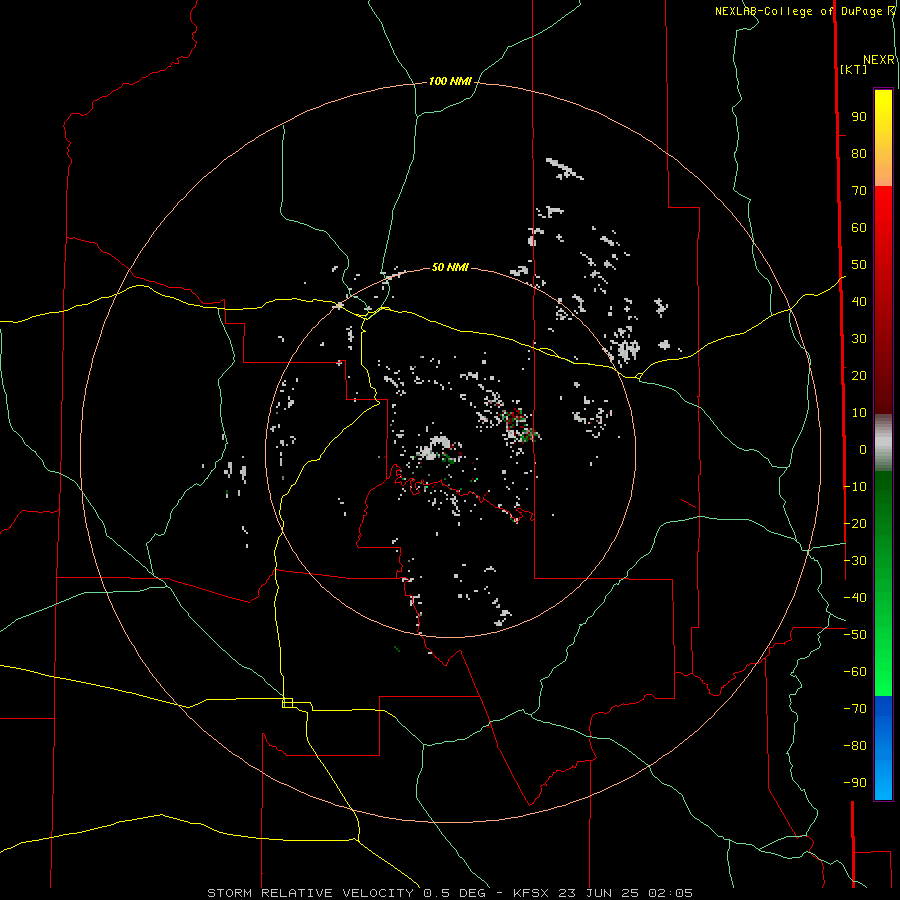
Task: Click the "80" scale value
Action: pyautogui.click(x=859, y=154)
